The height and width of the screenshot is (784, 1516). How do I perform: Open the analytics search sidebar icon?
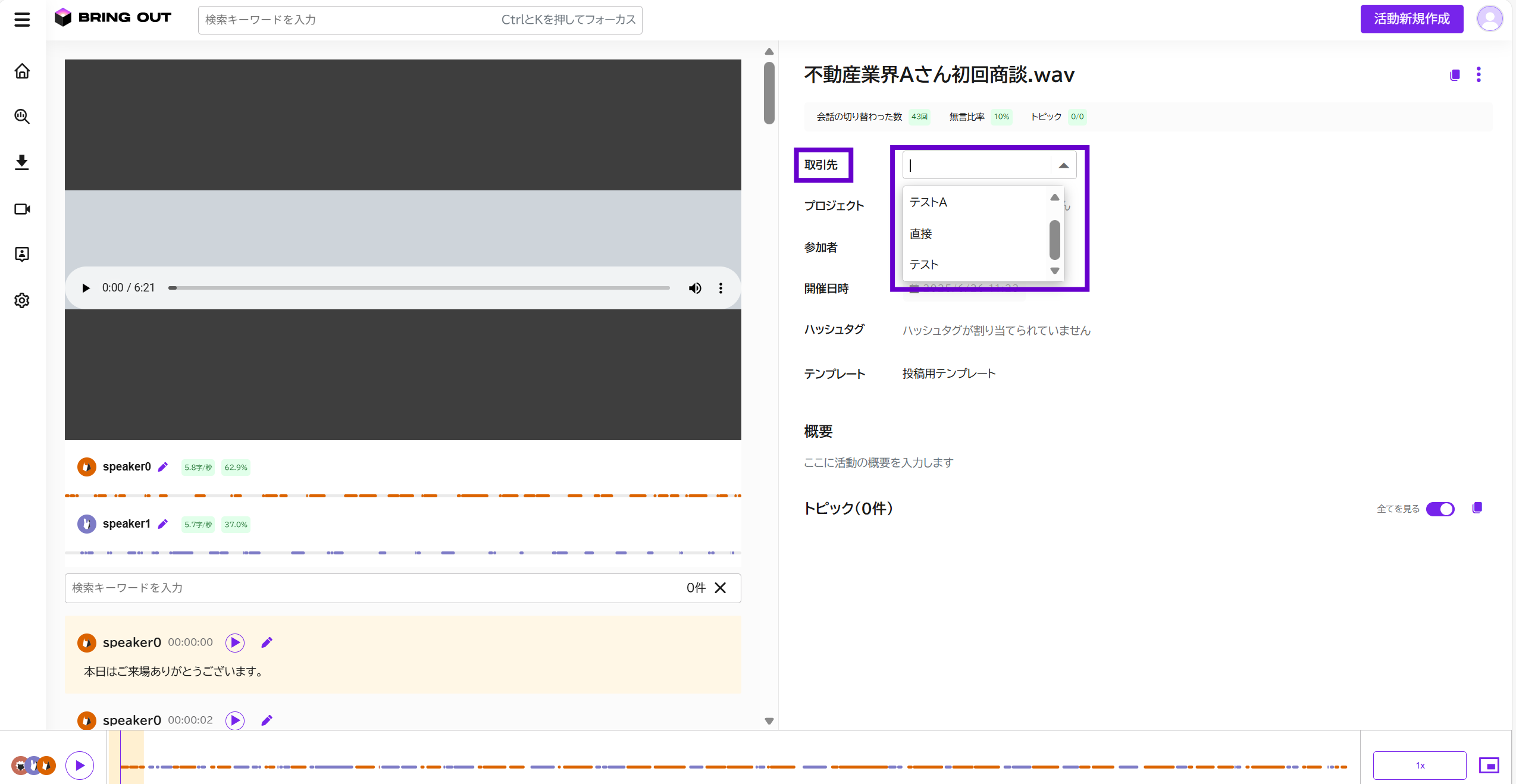(22, 117)
